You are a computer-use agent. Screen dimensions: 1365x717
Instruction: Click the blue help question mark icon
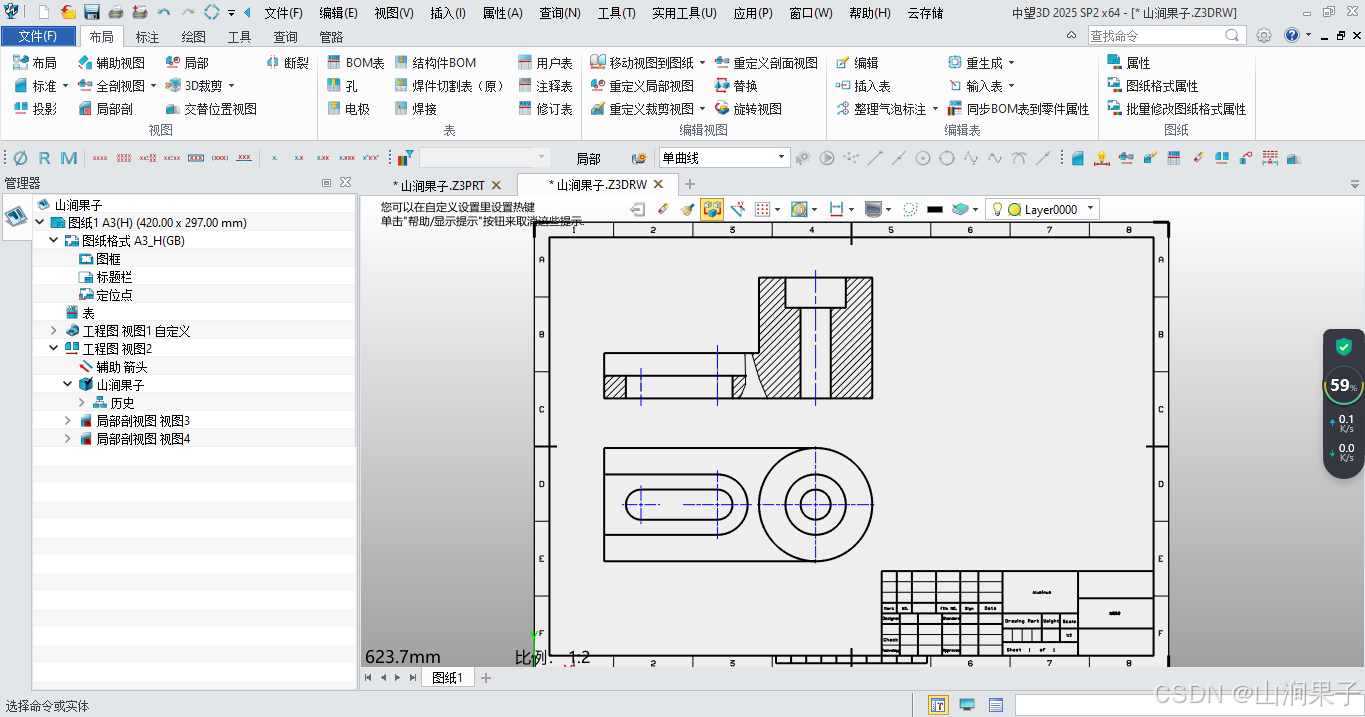1292,35
